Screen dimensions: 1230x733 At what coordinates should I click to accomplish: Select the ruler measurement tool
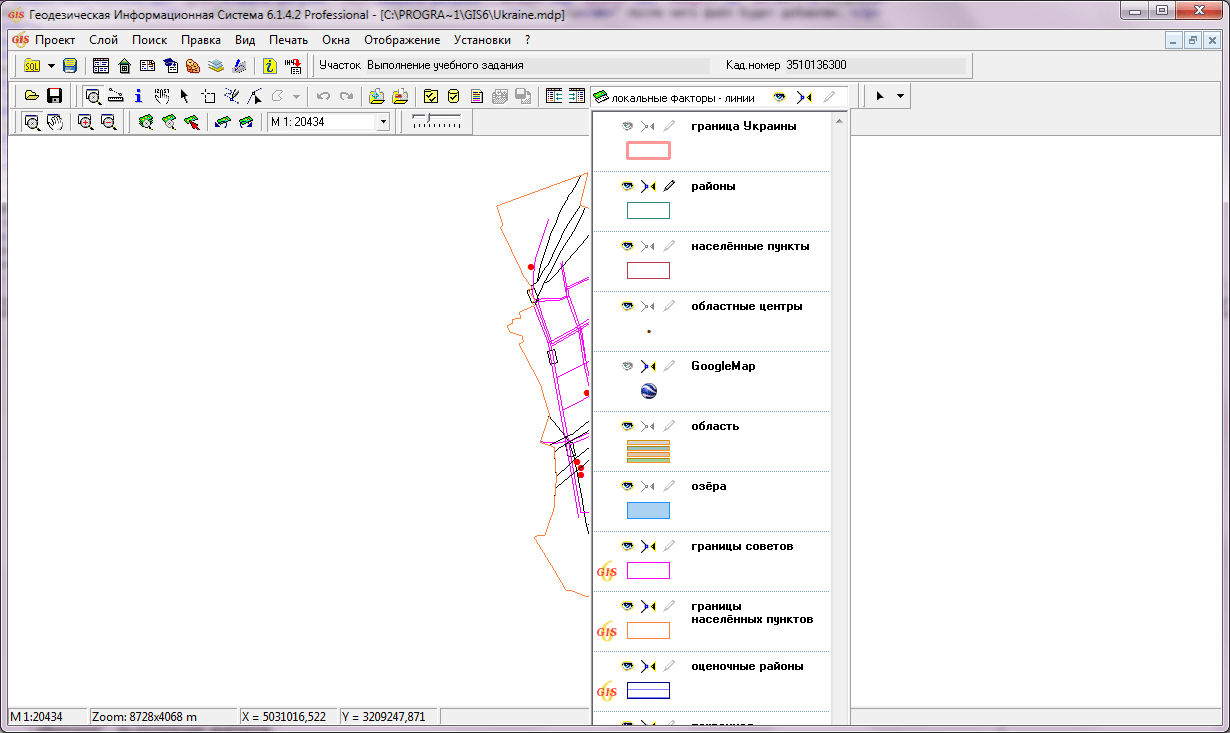coord(115,96)
